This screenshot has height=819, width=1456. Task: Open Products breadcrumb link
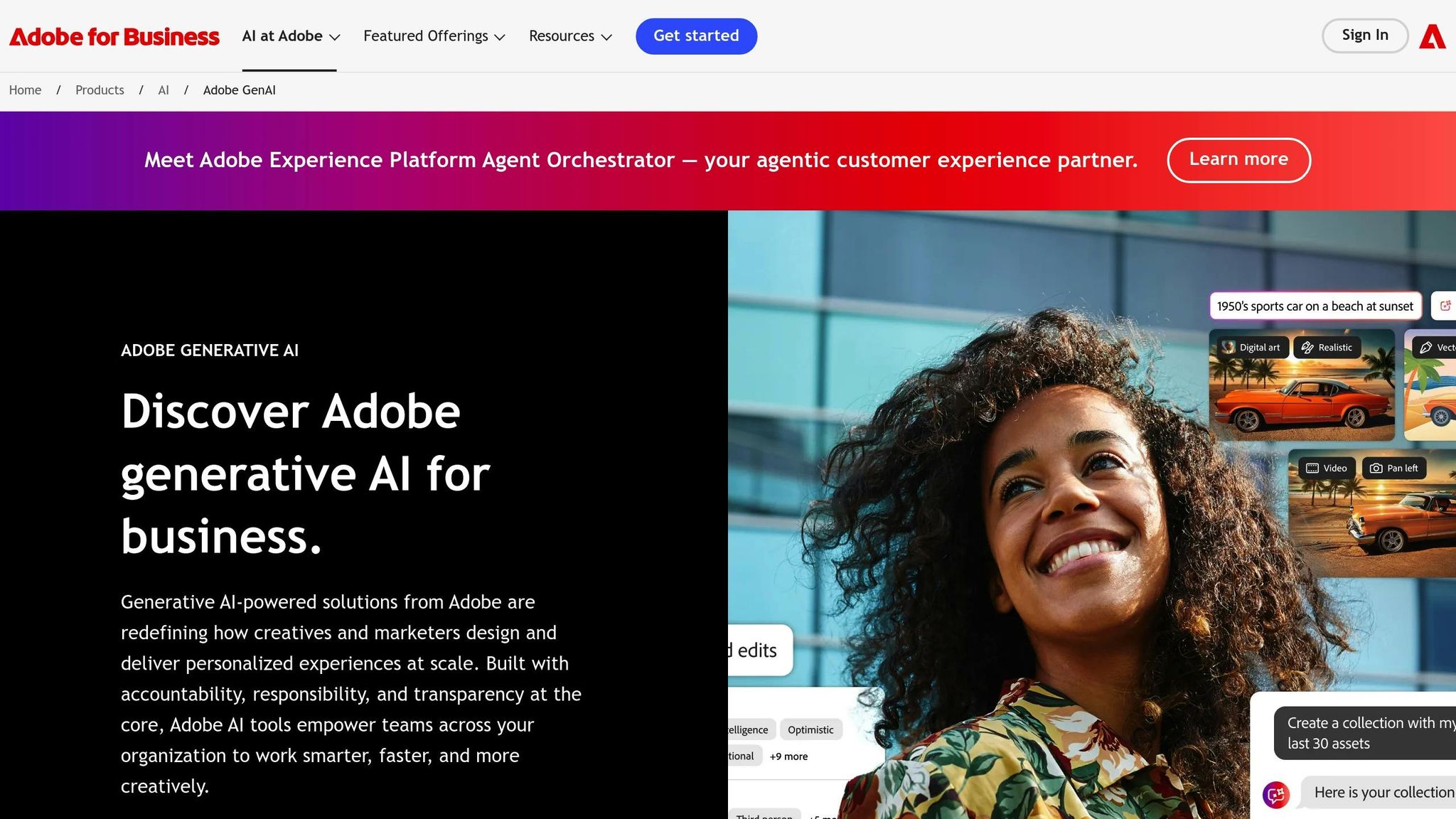click(100, 90)
